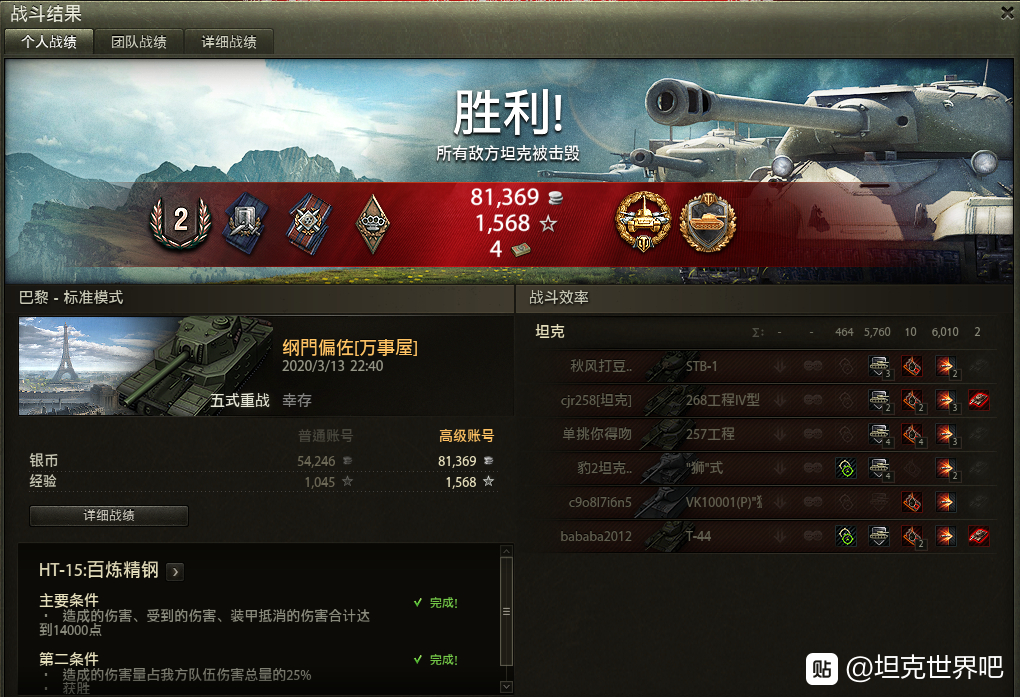Viewport: 1020px width, 697px height.
Task: Click the kill icon on cjr258 row
Action: [978, 400]
